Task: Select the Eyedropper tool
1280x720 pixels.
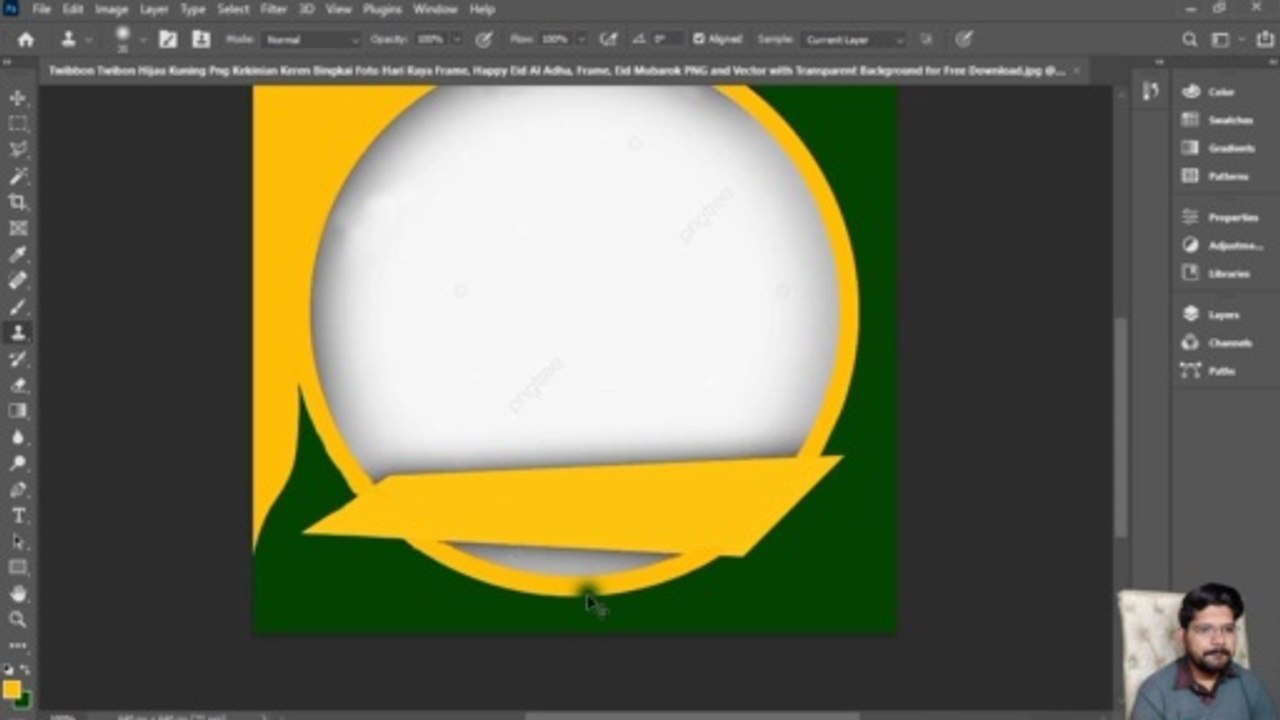Action: (18, 254)
